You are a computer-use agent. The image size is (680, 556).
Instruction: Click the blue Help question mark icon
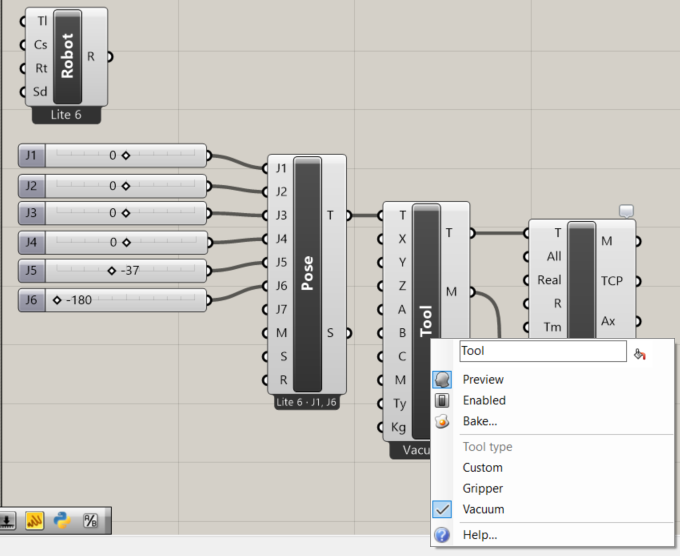(x=442, y=535)
